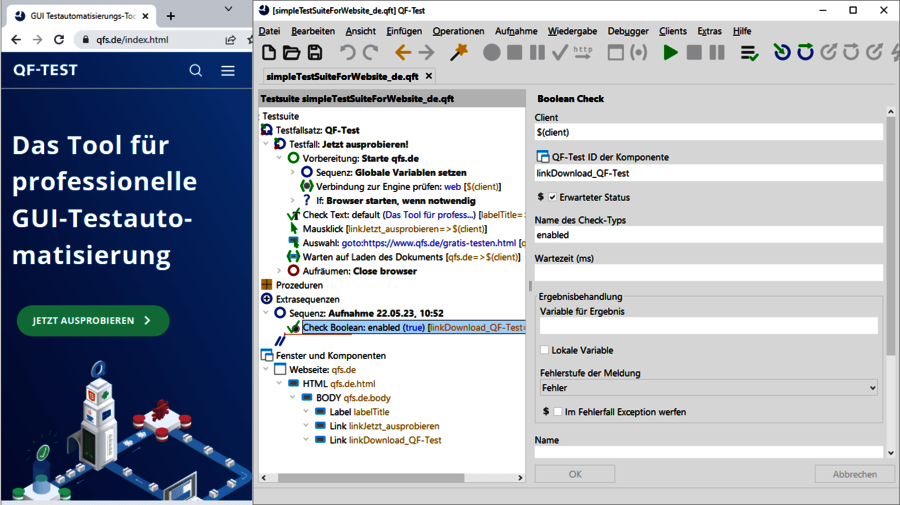This screenshot has width=900, height=505.
Task: Click the Abbrechen button
Action: tap(855, 474)
